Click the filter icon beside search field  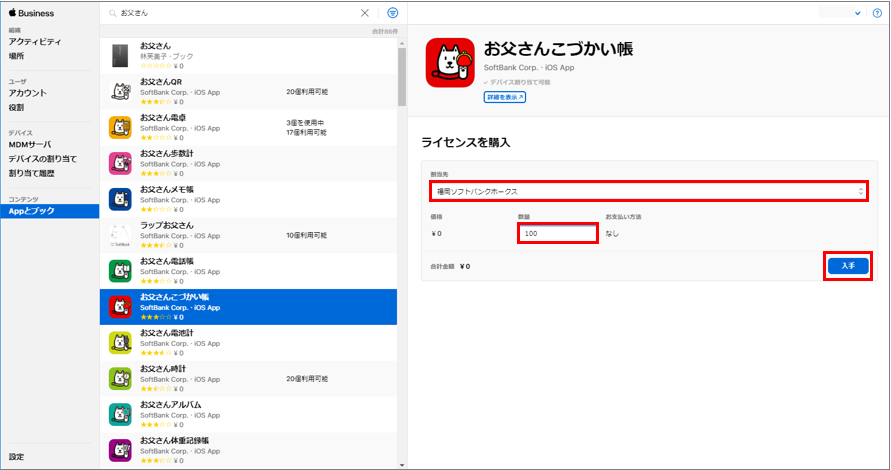pyautogui.click(x=392, y=13)
